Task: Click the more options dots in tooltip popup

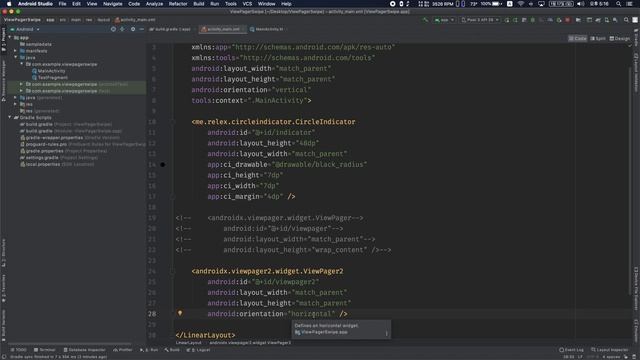Action: tap(386, 333)
